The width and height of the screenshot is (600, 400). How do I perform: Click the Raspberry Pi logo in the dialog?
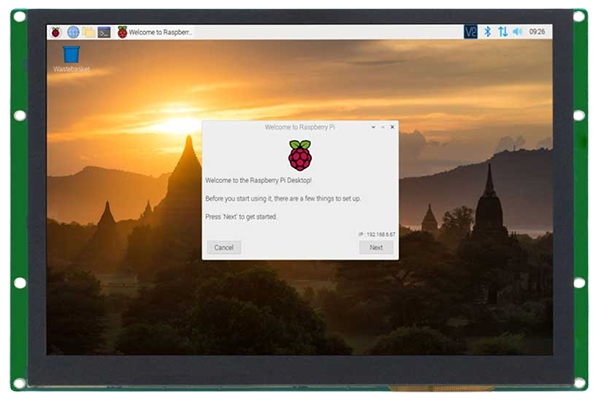point(300,155)
